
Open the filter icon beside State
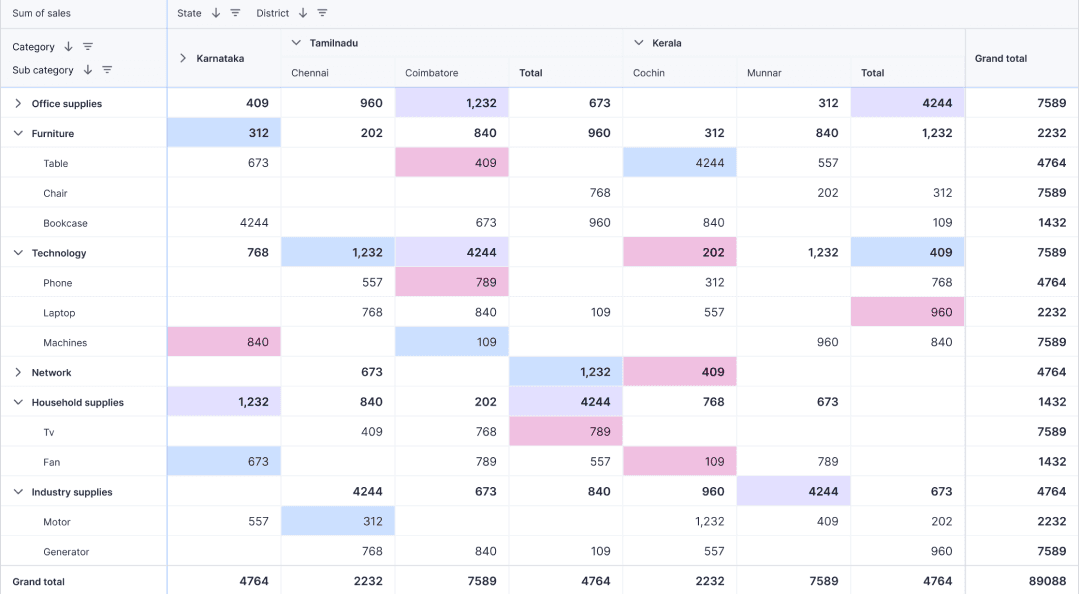tap(235, 13)
